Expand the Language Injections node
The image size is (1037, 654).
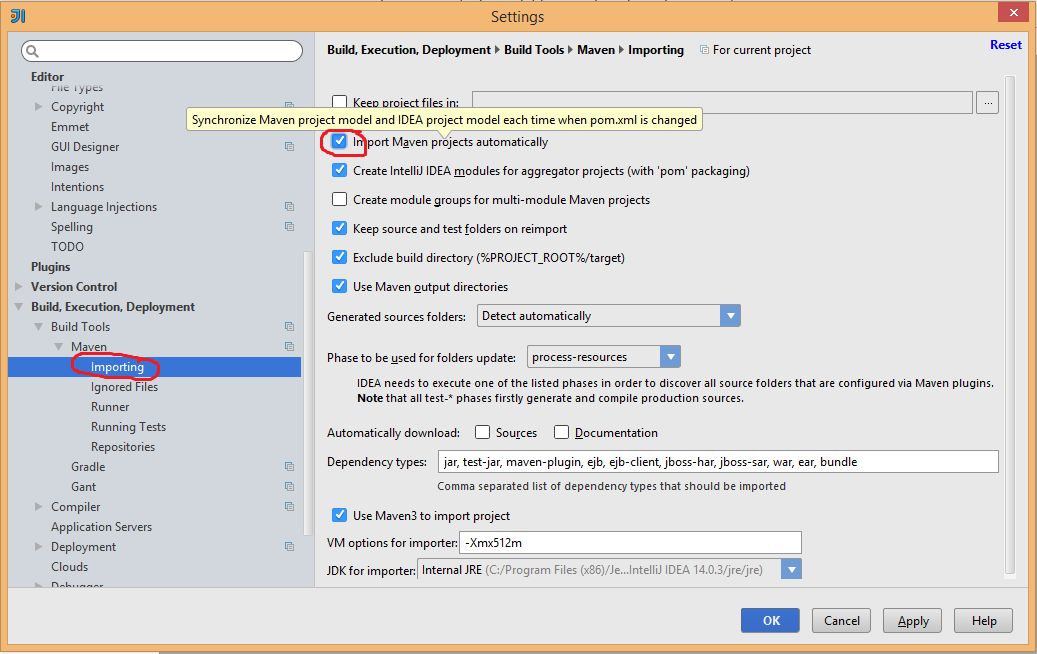(x=38, y=206)
